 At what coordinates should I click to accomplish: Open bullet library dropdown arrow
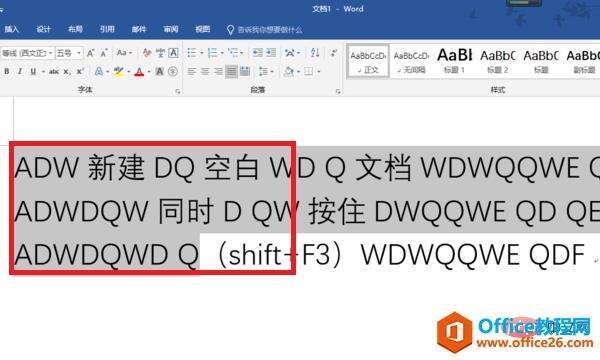[202, 53]
